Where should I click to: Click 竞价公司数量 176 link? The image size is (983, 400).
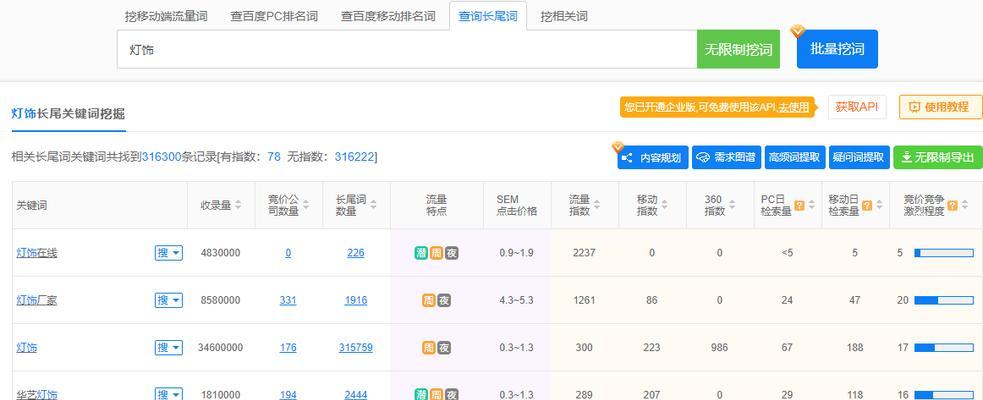coord(288,347)
